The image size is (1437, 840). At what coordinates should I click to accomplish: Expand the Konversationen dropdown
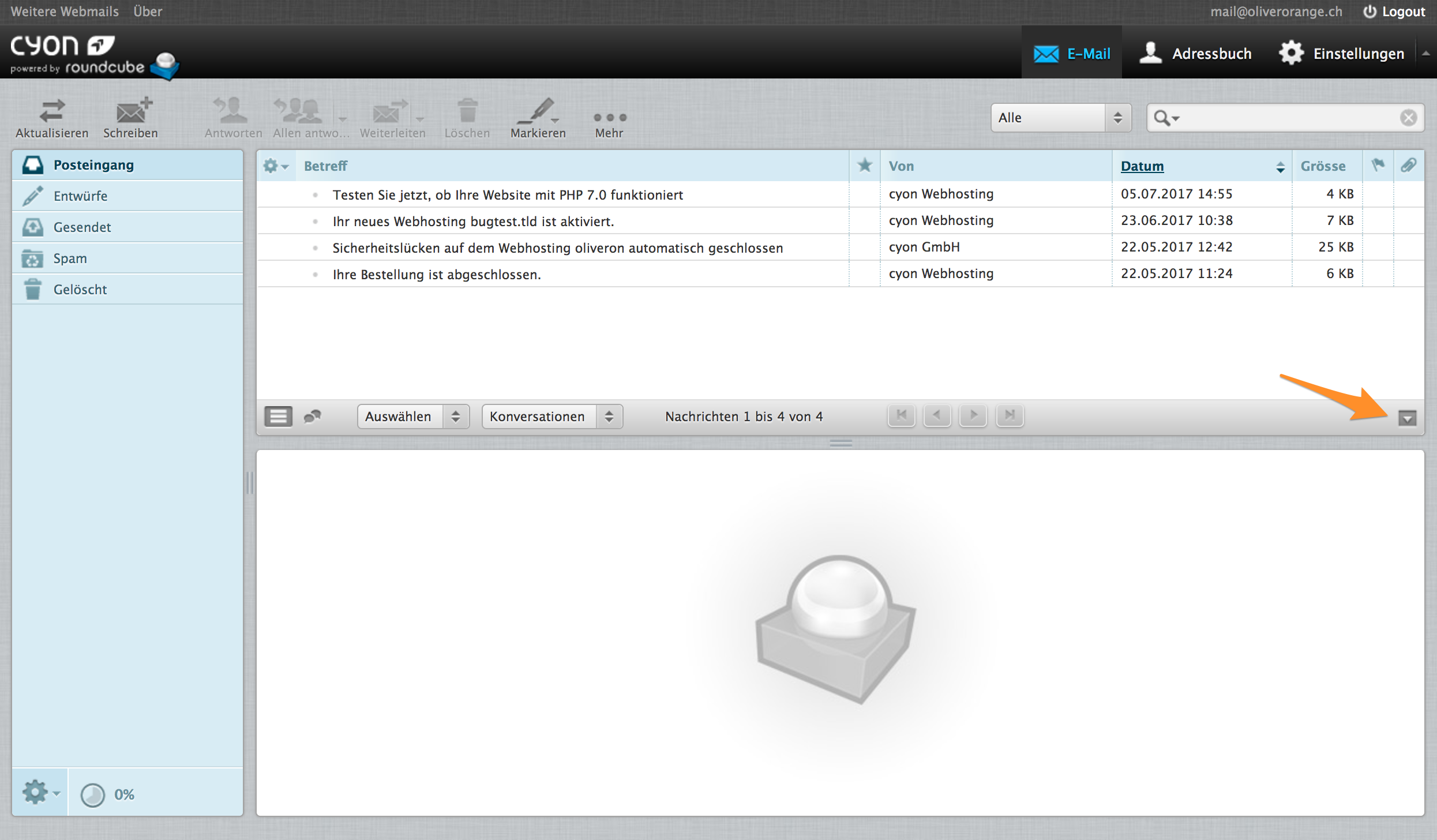pos(551,416)
